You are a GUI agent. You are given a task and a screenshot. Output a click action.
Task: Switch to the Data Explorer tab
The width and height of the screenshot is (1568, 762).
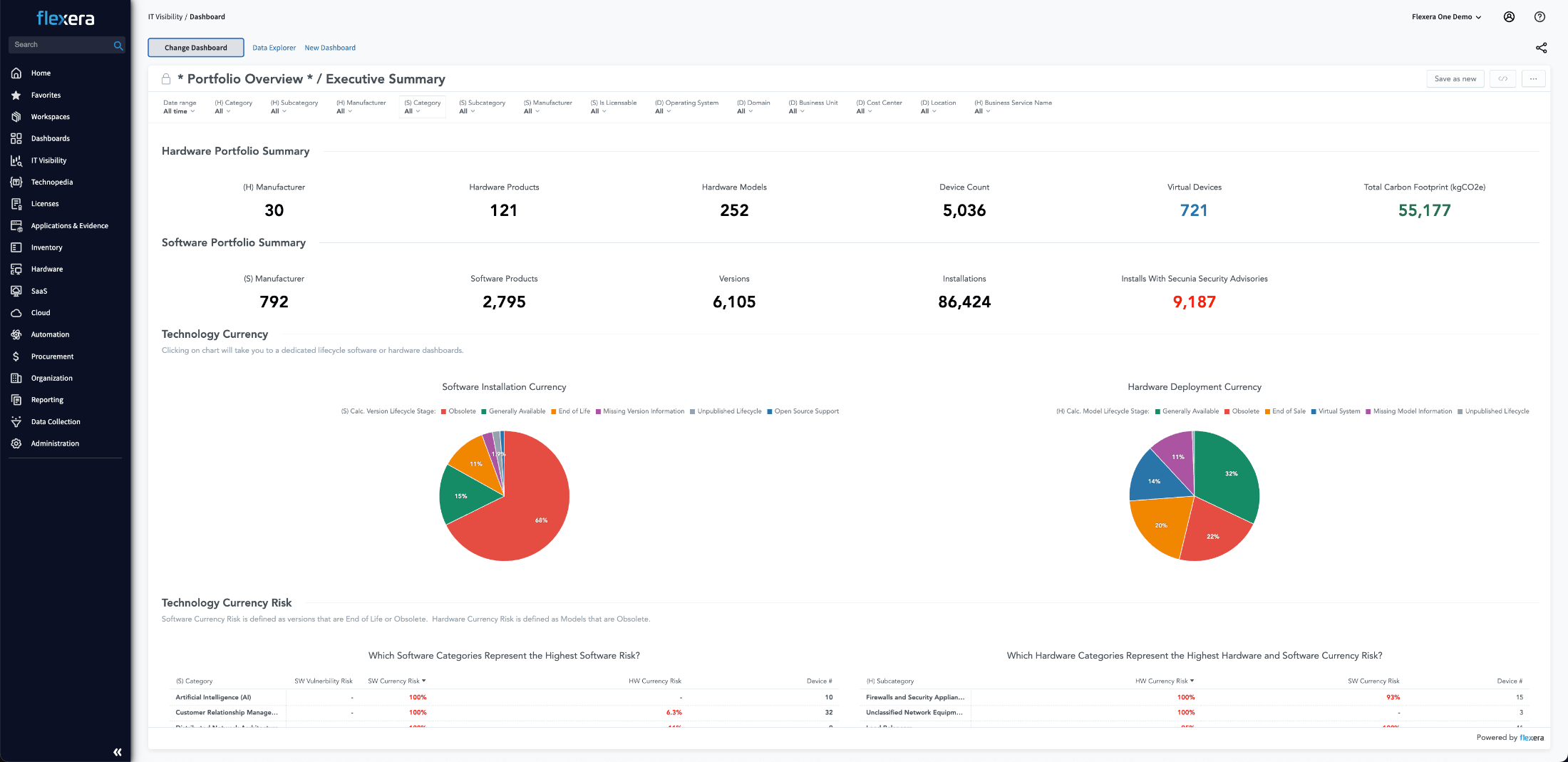click(x=274, y=48)
